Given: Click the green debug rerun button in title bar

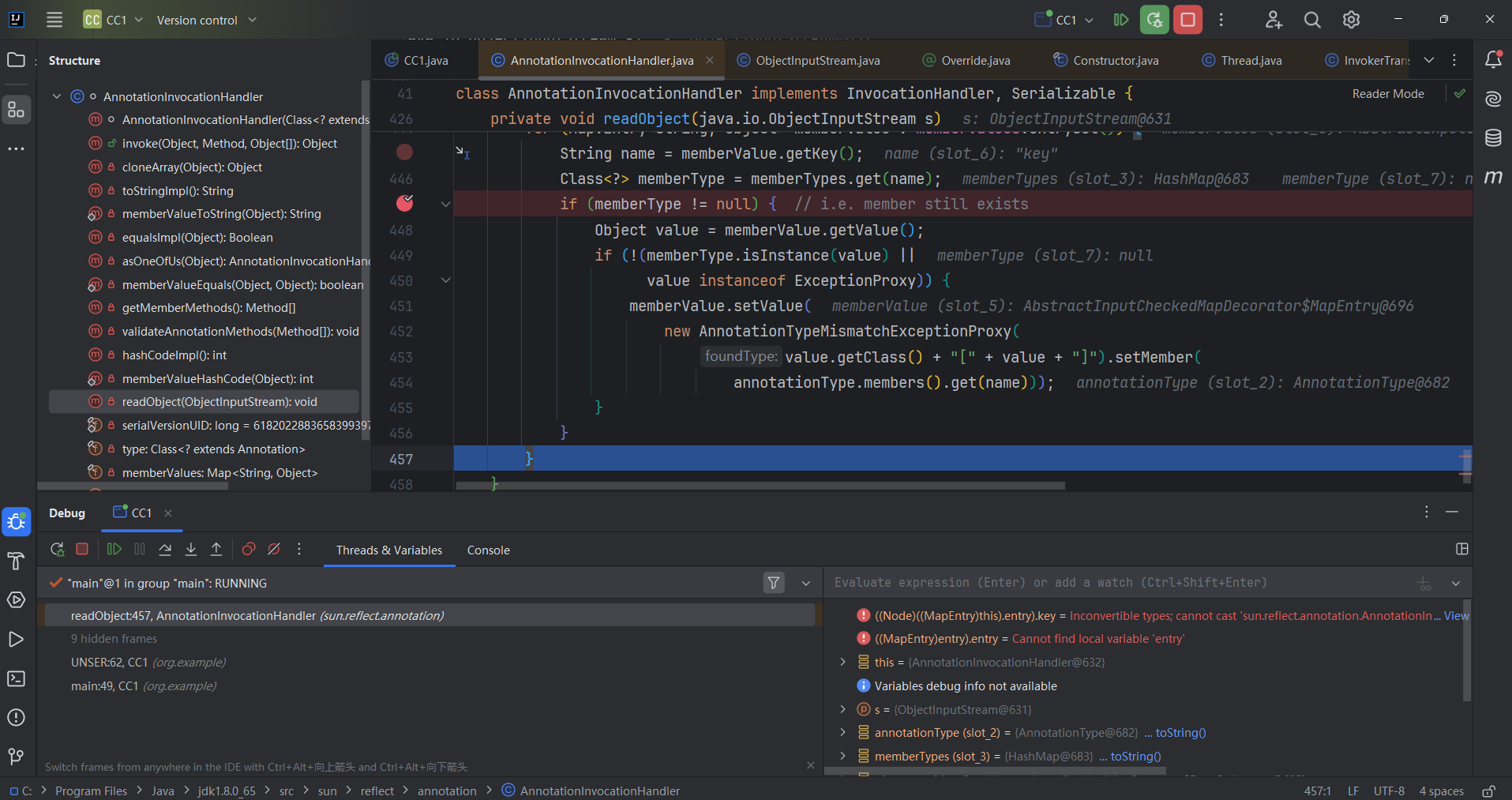Looking at the screenshot, I should [x=1154, y=20].
